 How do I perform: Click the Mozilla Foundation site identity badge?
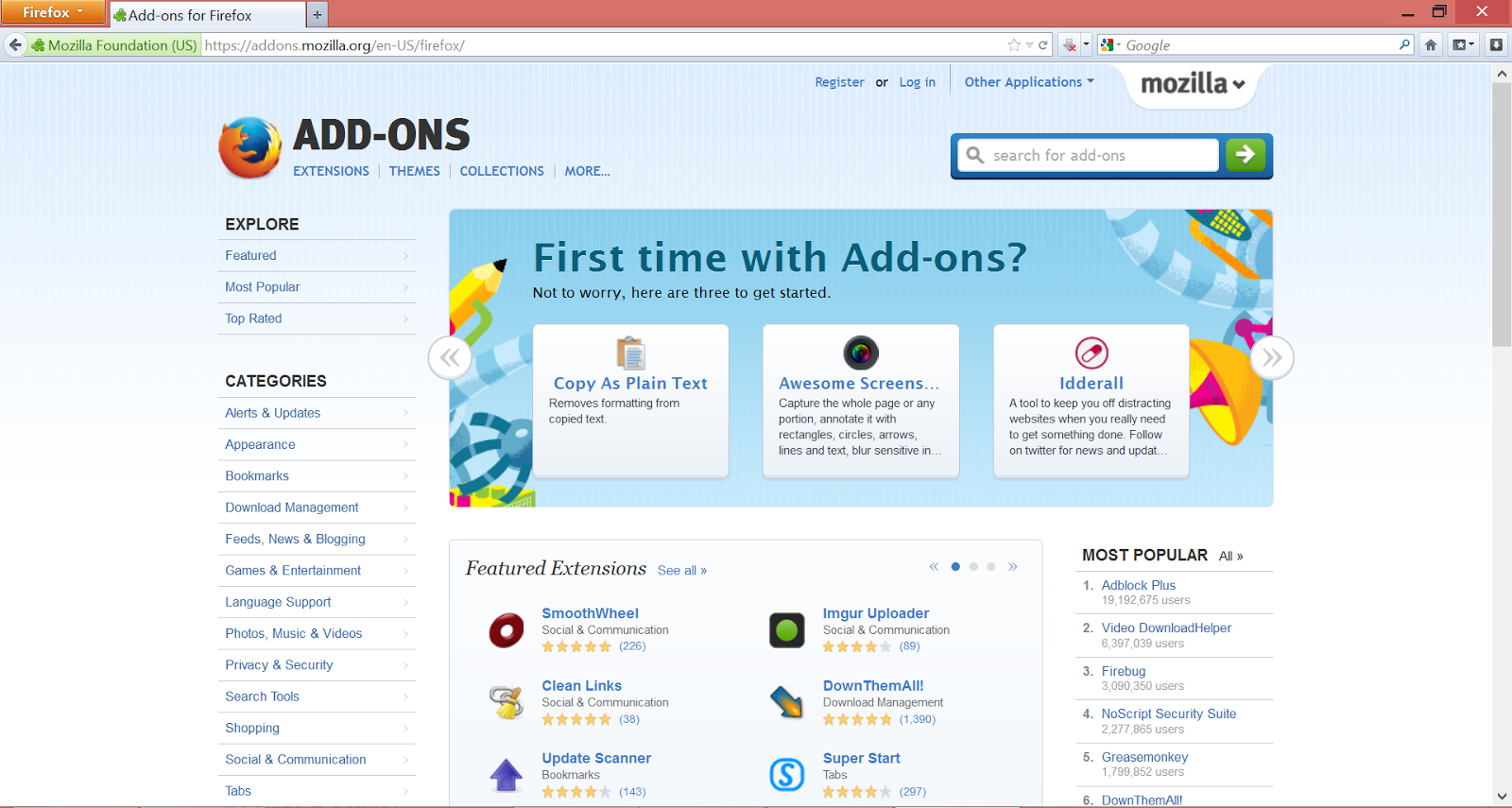point(113,44)
